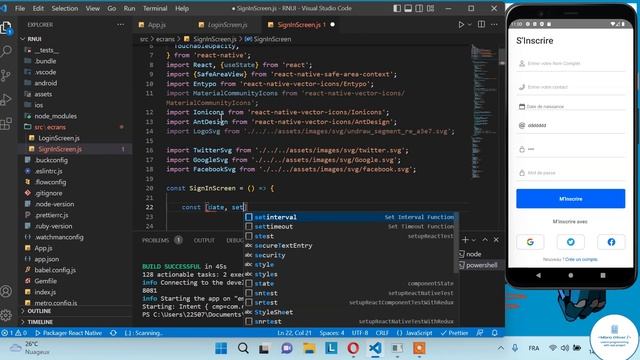
Task: Tap the Android back button in emulator
Action: [538, 276]
